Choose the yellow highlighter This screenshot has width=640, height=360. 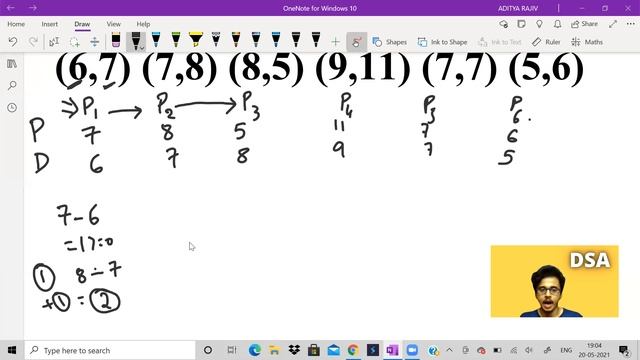click(196, 40)
